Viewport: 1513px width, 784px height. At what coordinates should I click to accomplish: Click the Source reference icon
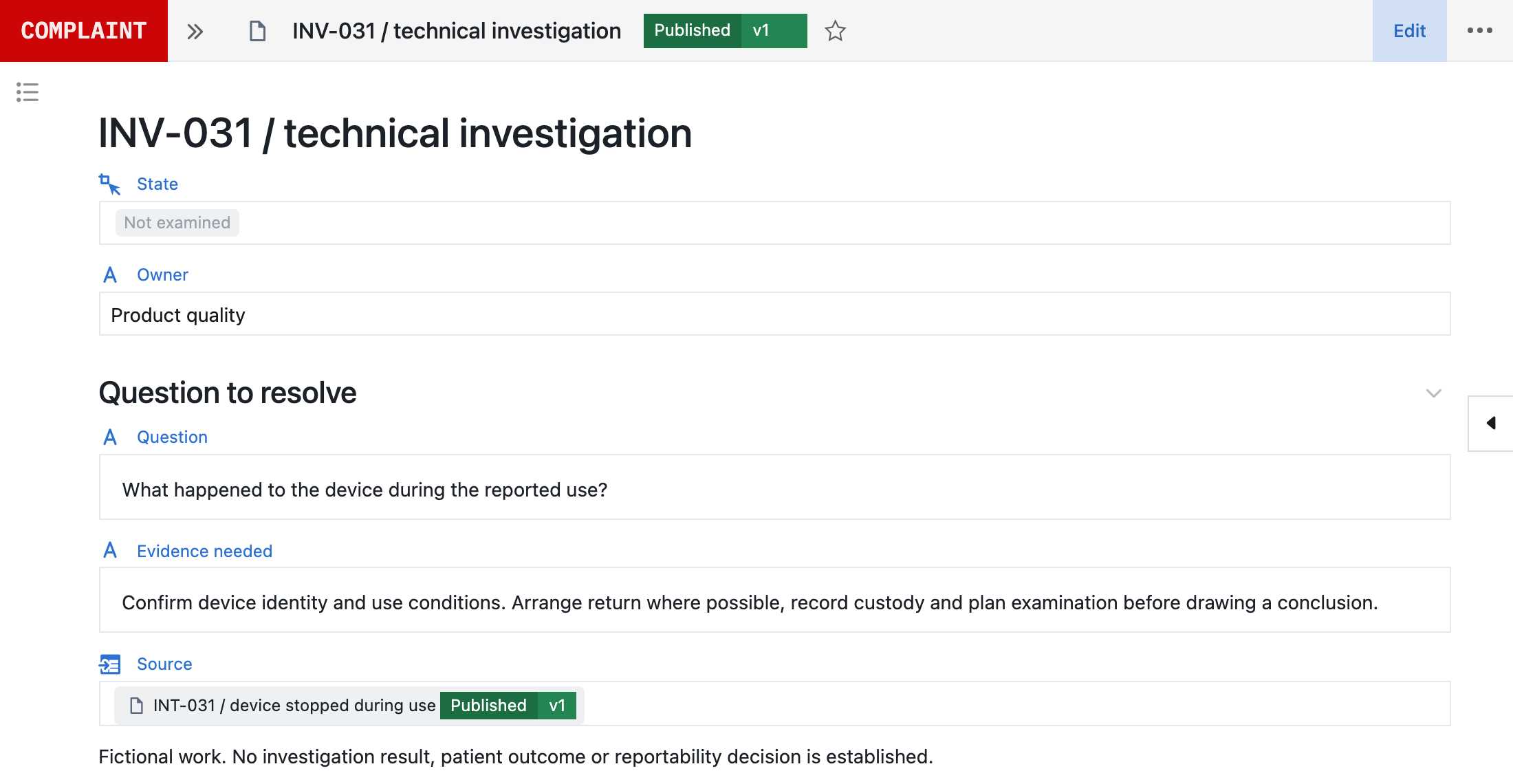tap(110, 664)
